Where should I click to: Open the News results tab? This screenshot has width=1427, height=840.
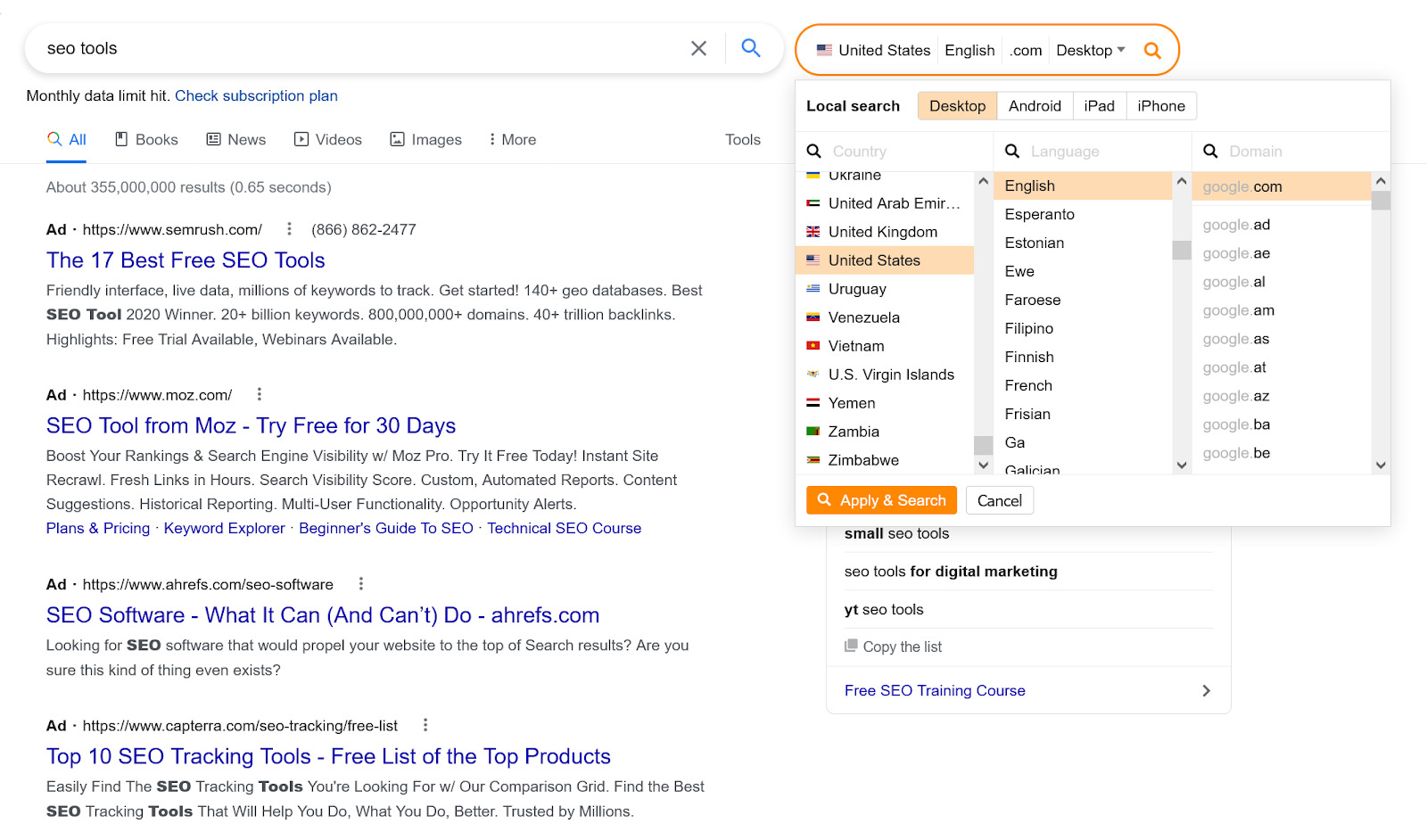tap(235, 139)
